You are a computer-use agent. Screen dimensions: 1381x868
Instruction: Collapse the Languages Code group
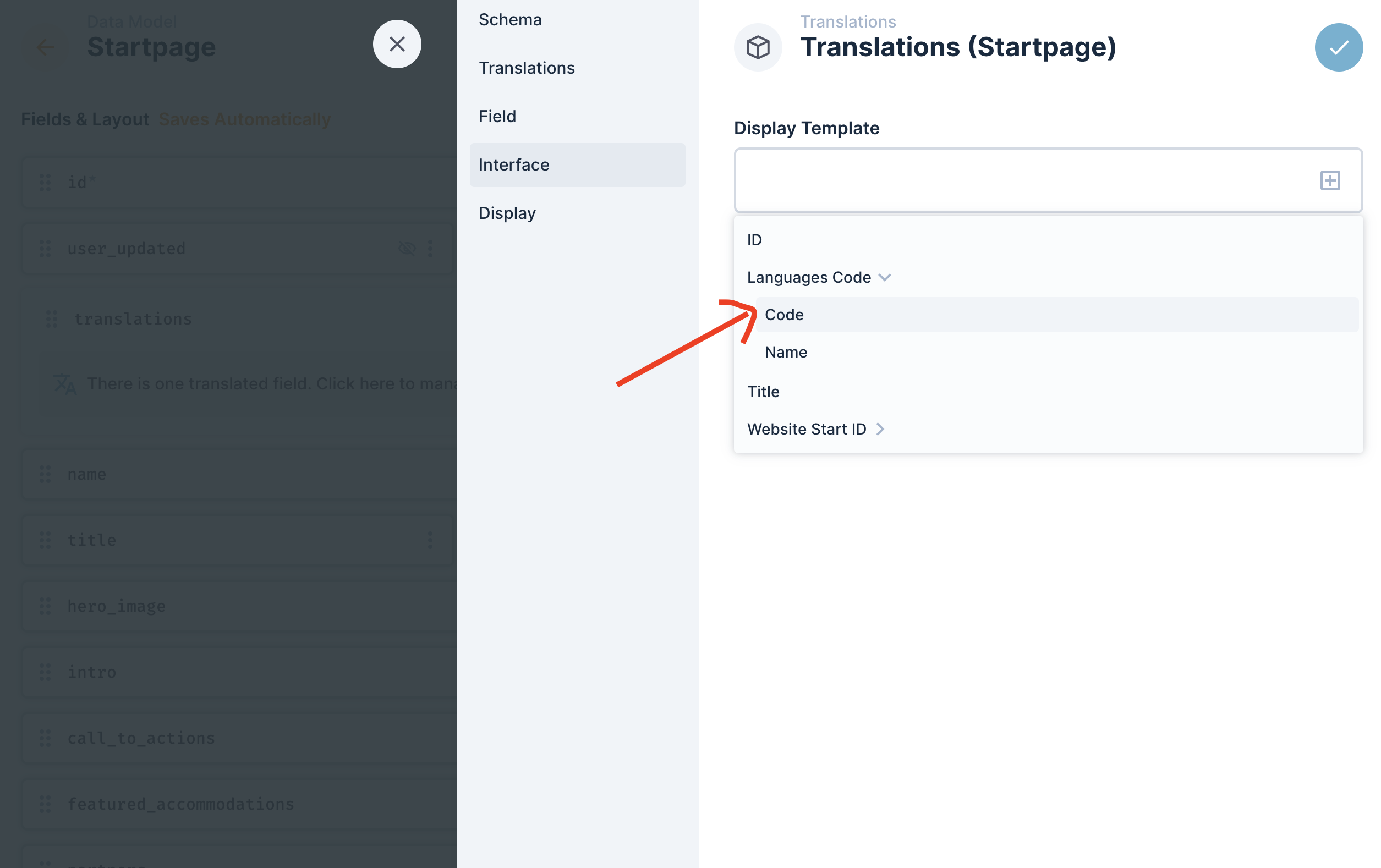click(x=884, y=277)
